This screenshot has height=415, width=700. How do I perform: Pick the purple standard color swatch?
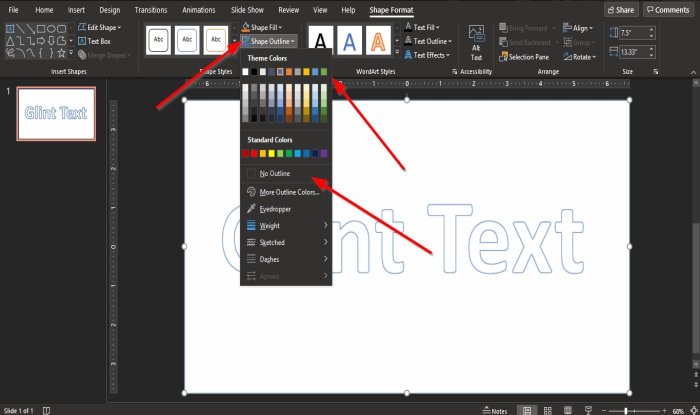[324, 154]
